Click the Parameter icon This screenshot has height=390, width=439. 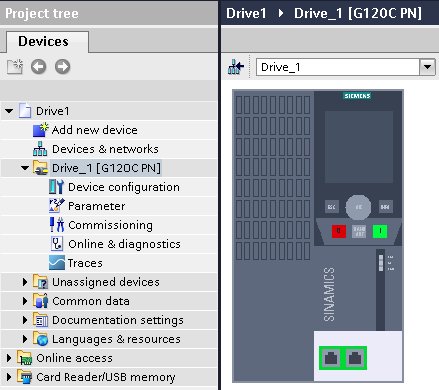point(57,206)
